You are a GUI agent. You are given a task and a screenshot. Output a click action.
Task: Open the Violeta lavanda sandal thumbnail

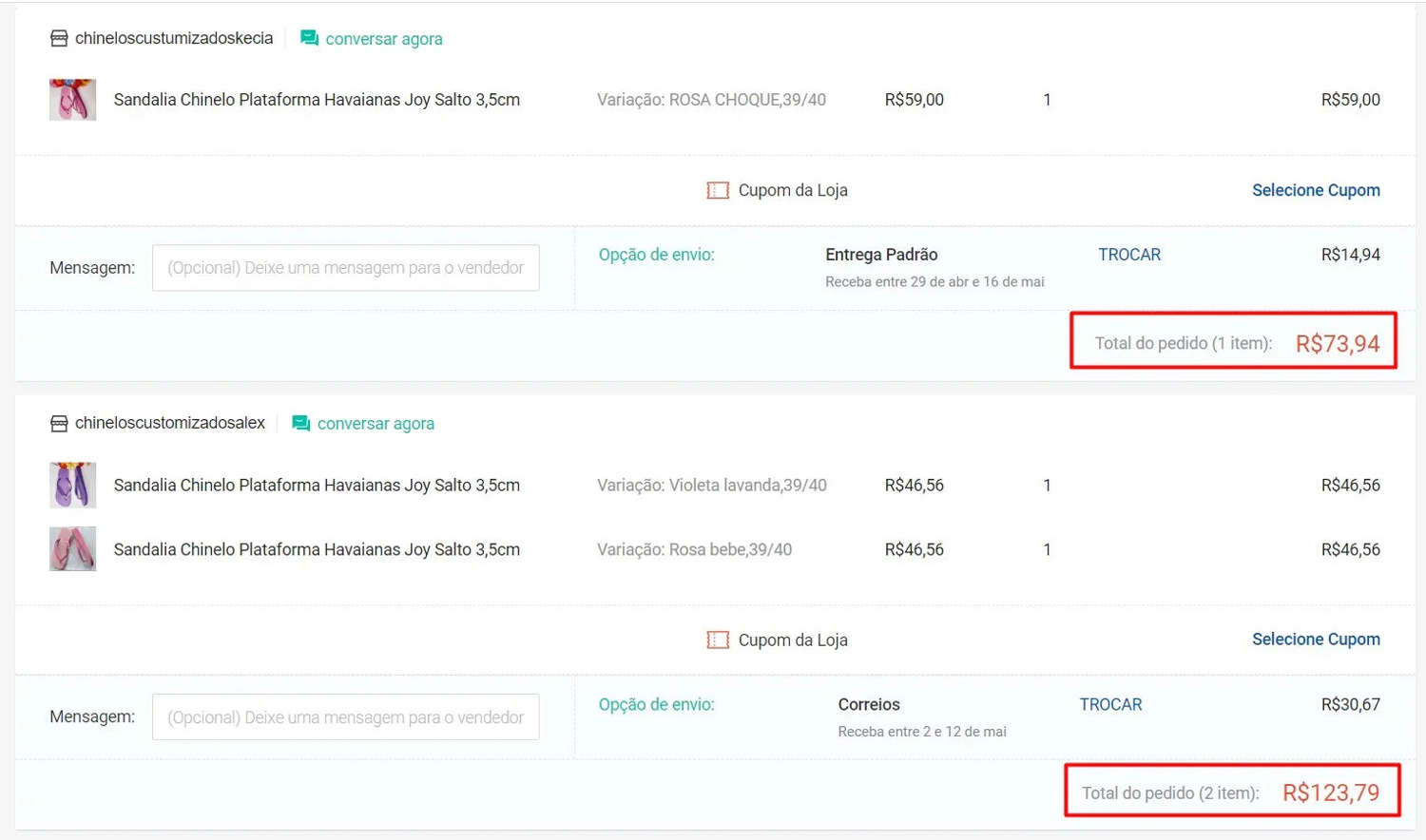coord(73,485)
